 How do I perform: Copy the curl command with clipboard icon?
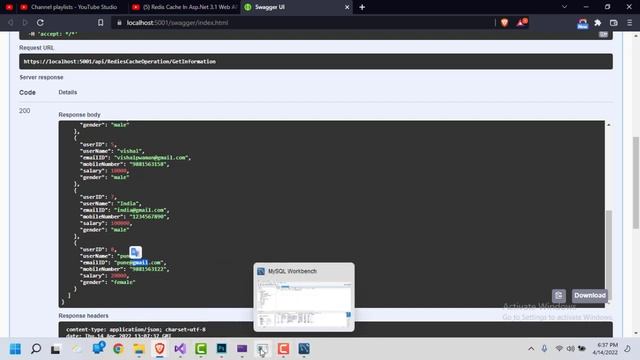[603, 34]
